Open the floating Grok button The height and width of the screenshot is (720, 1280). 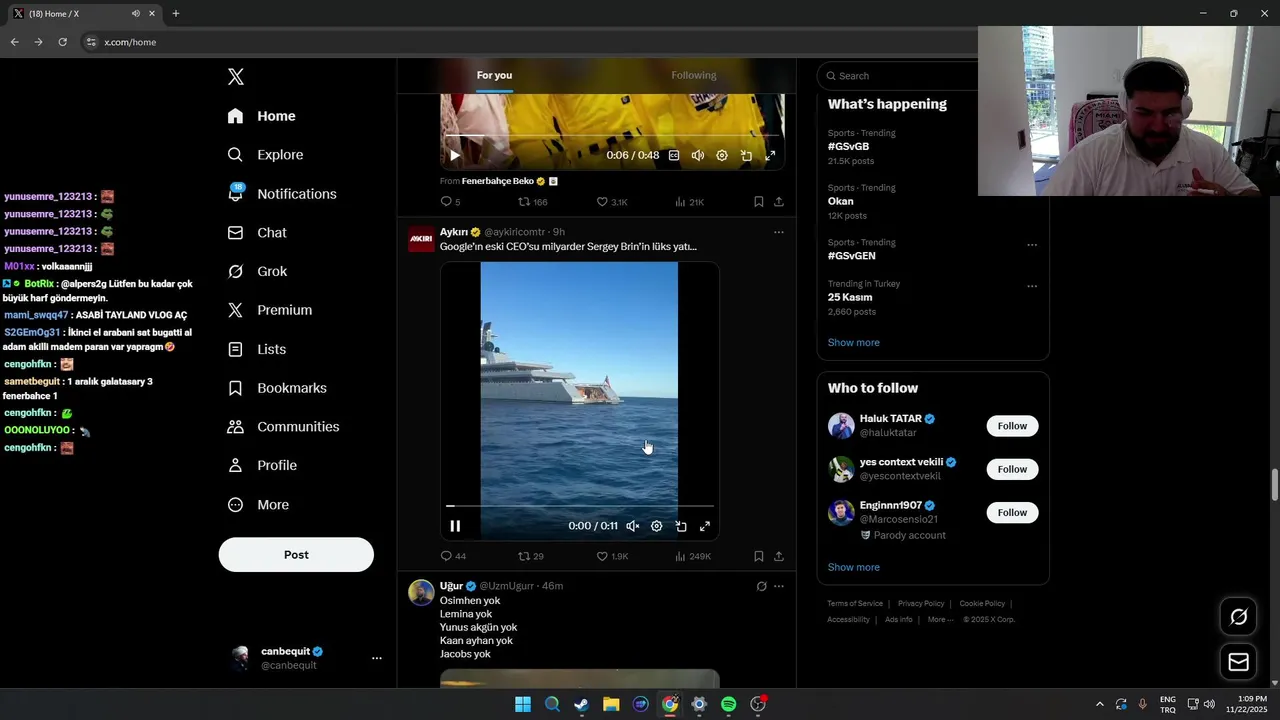pyautogui.click(x=1238, y=617)
